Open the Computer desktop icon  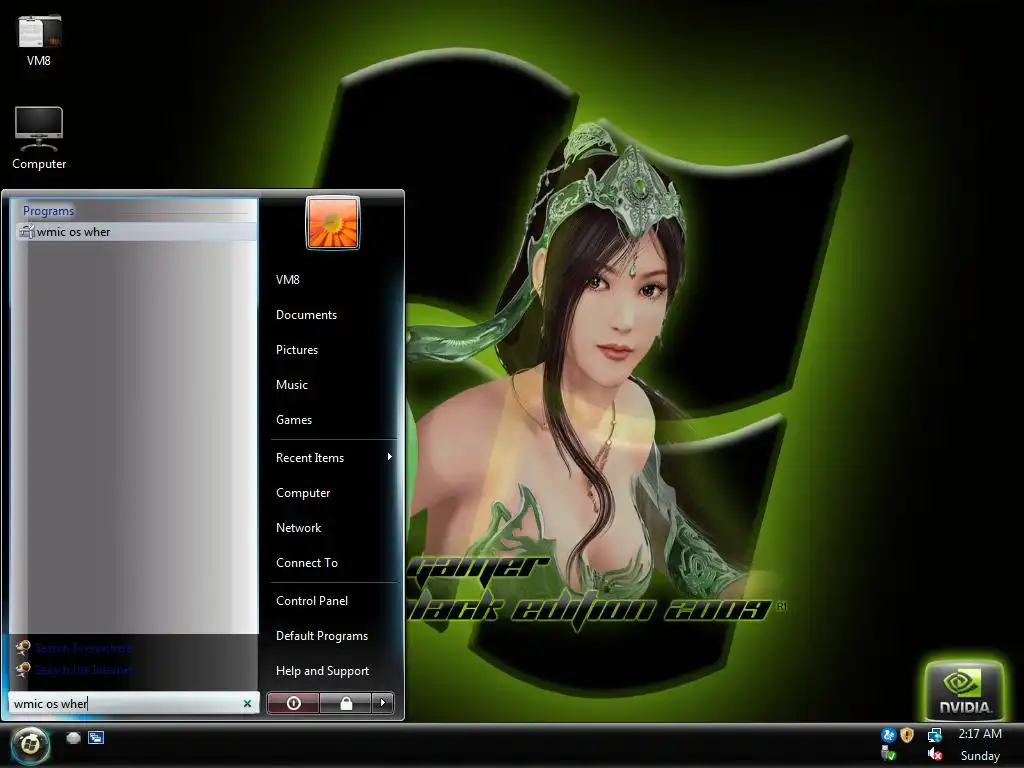tap(39, 138)
